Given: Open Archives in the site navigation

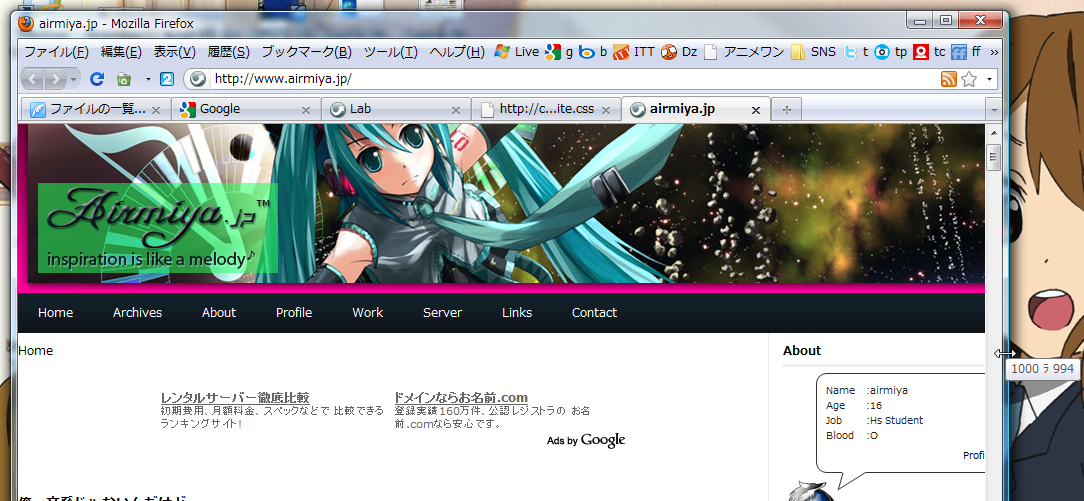Looking at the screenshot, I should [138, 313].
